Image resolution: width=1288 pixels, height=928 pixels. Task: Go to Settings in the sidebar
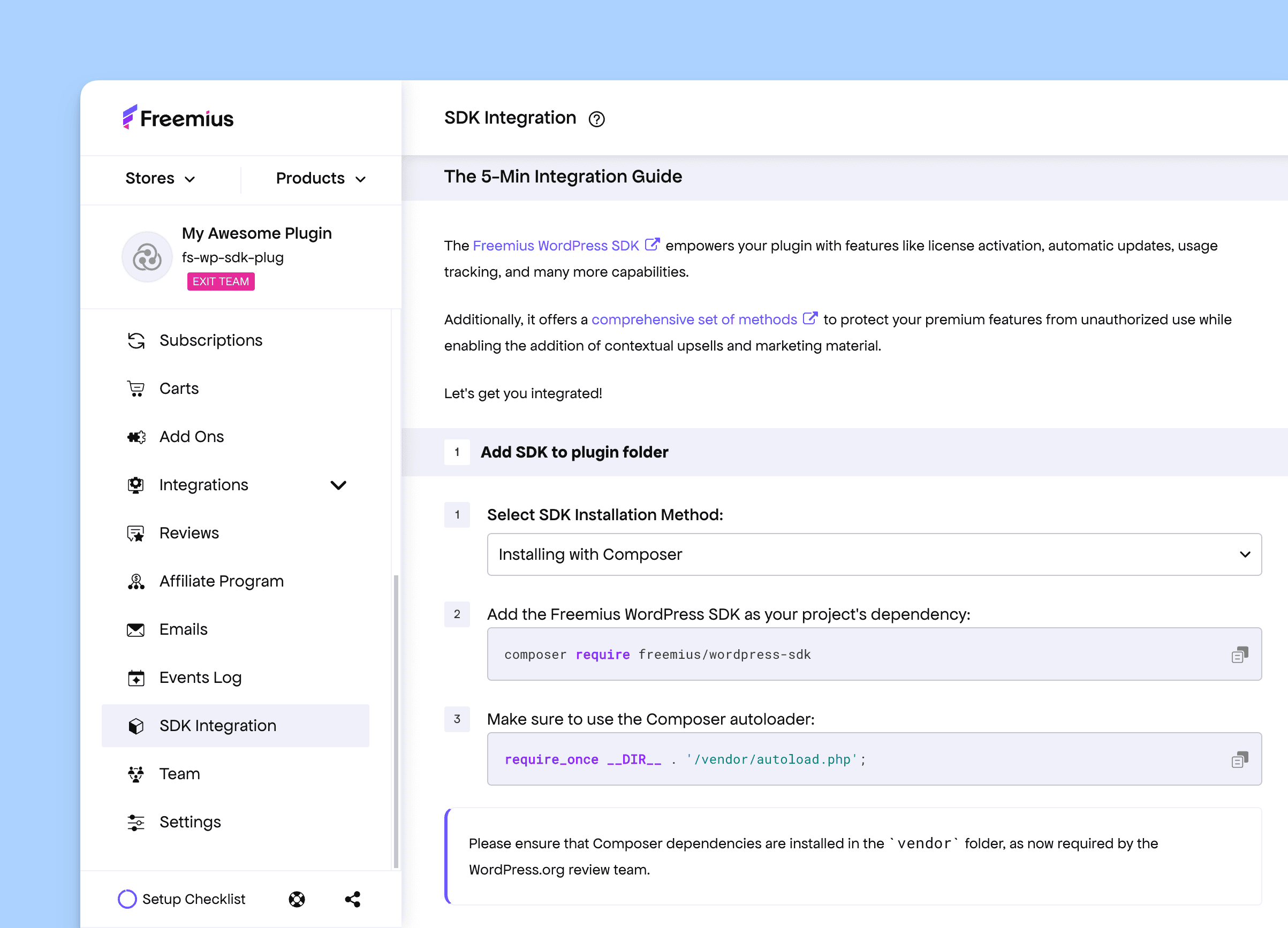[x=235, y=823]
